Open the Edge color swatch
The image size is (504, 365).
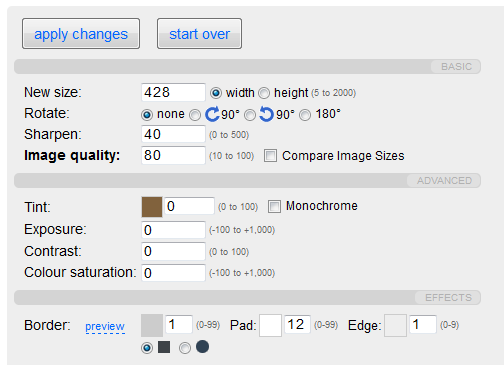(x=395, y=325)
